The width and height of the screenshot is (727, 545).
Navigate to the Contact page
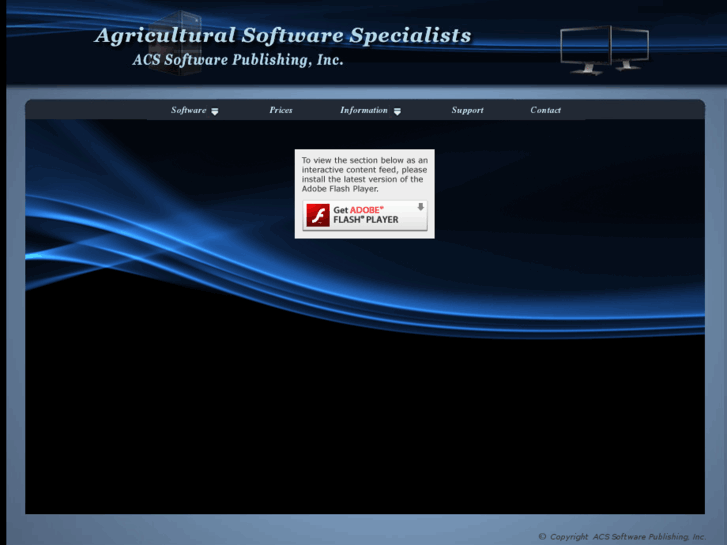545,110
